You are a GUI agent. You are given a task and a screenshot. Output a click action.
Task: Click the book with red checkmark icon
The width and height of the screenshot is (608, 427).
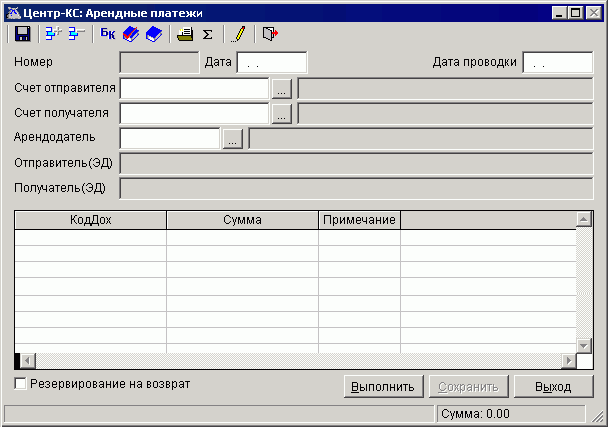point(131,34)
